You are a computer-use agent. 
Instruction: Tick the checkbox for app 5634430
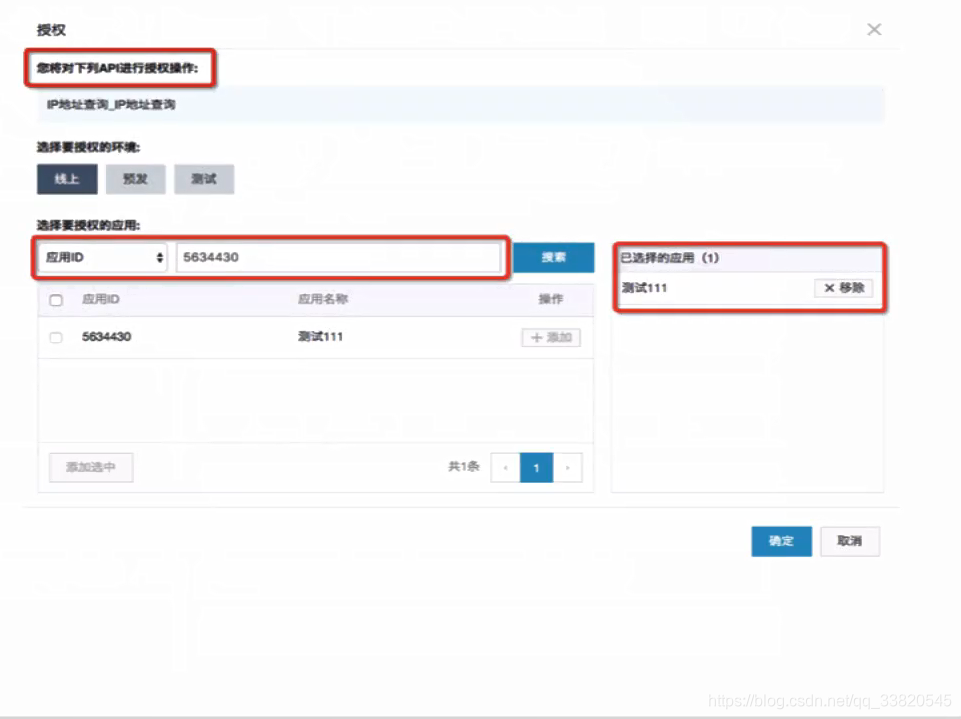click(56, 337)
